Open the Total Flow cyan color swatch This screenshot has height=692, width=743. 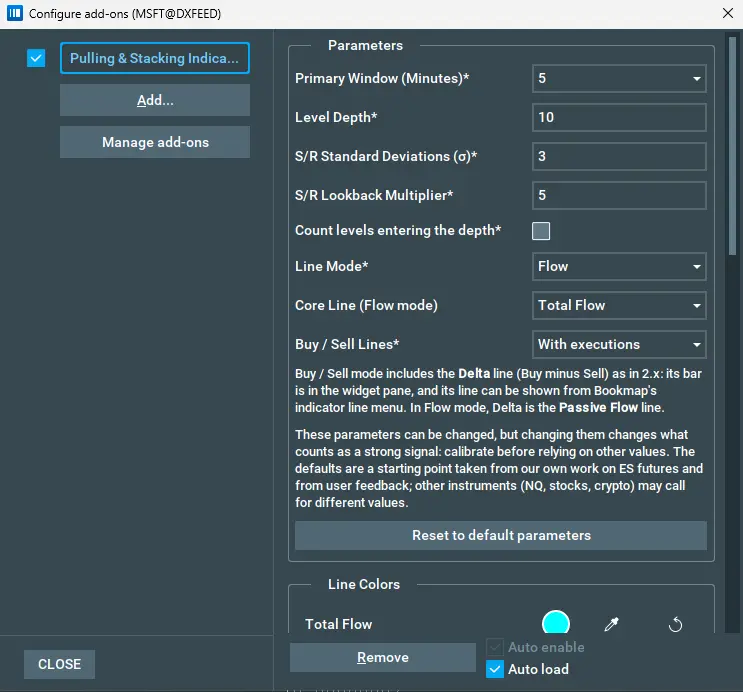coord(555,624)
